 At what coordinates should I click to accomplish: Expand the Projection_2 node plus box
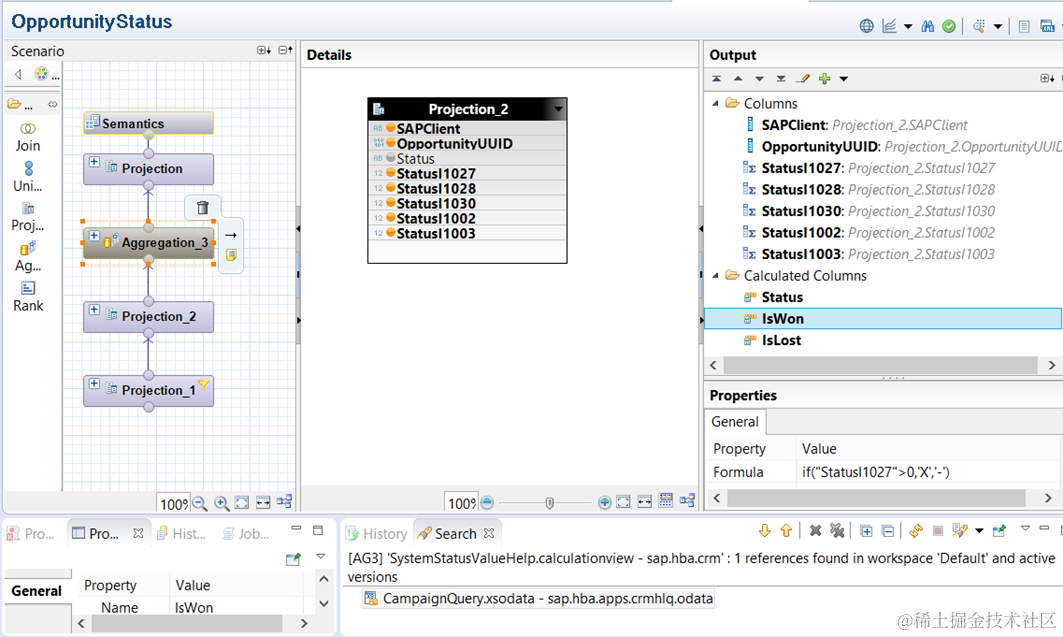coord(94,310)
